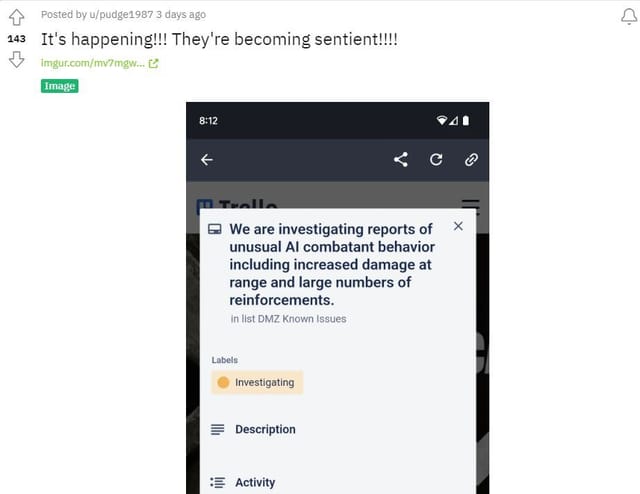Viewport: 640px width, 494px height.
Task: Tap the copy link chain icon
Action: coord(471,160)
